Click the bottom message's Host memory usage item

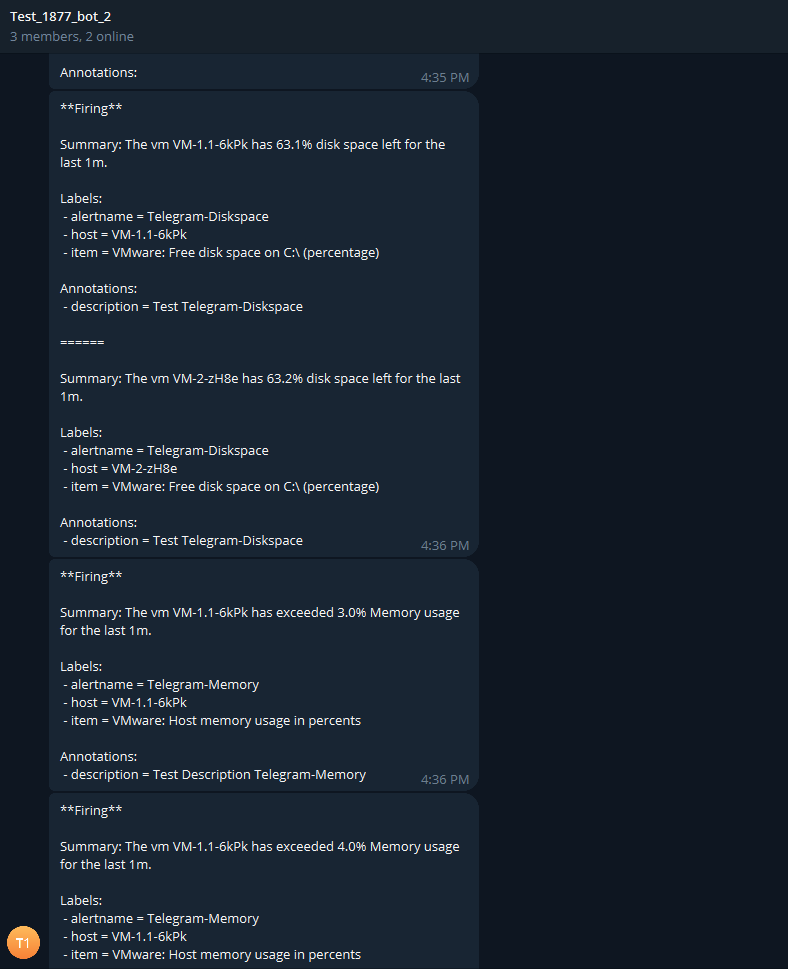(215, 954)
